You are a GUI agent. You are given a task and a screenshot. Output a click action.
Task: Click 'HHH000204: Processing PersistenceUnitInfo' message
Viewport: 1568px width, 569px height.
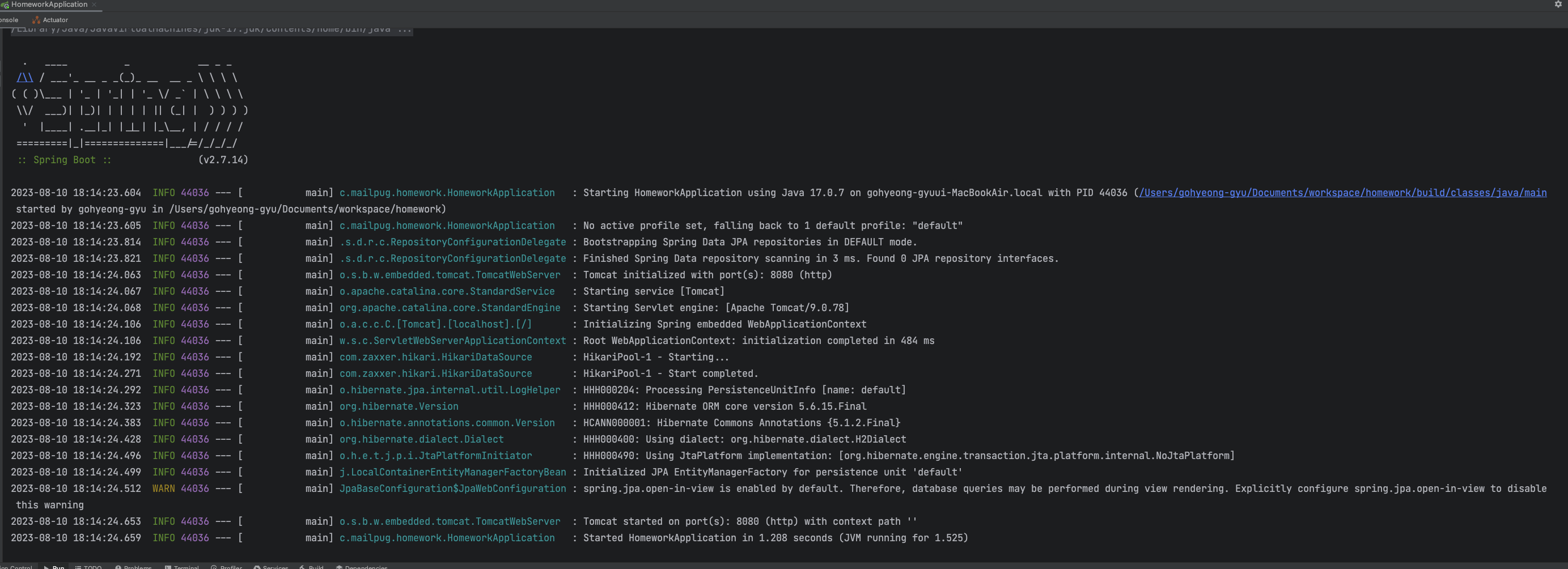744,390
